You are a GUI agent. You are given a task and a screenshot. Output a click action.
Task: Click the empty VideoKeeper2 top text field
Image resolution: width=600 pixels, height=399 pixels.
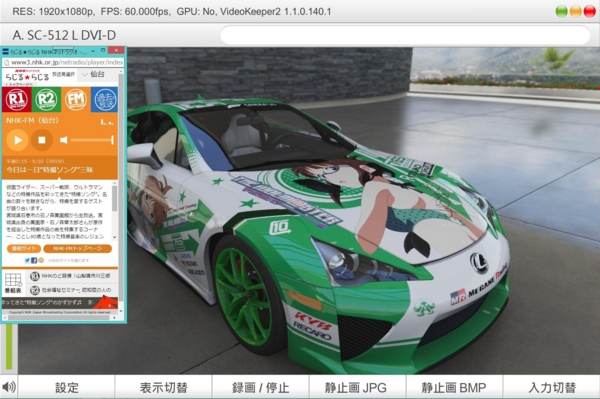tap(405, 35)
